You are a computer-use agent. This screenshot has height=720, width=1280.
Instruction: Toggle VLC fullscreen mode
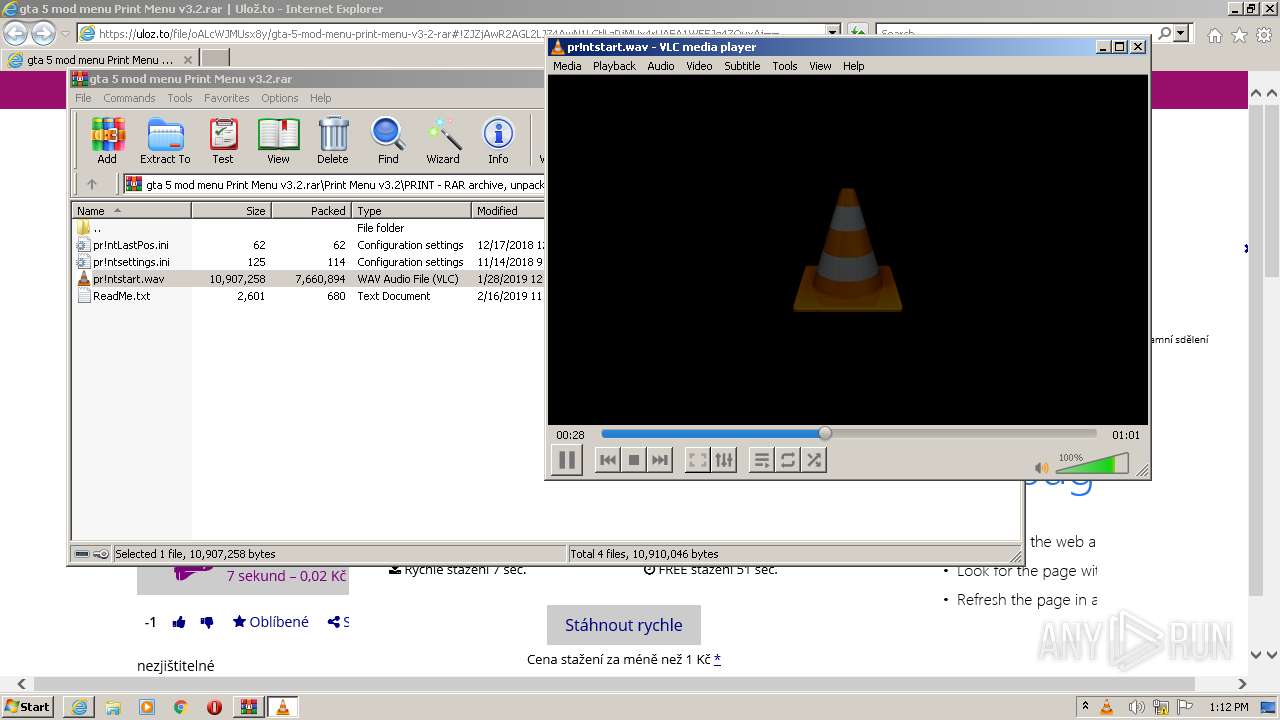[x=698, y=460]
